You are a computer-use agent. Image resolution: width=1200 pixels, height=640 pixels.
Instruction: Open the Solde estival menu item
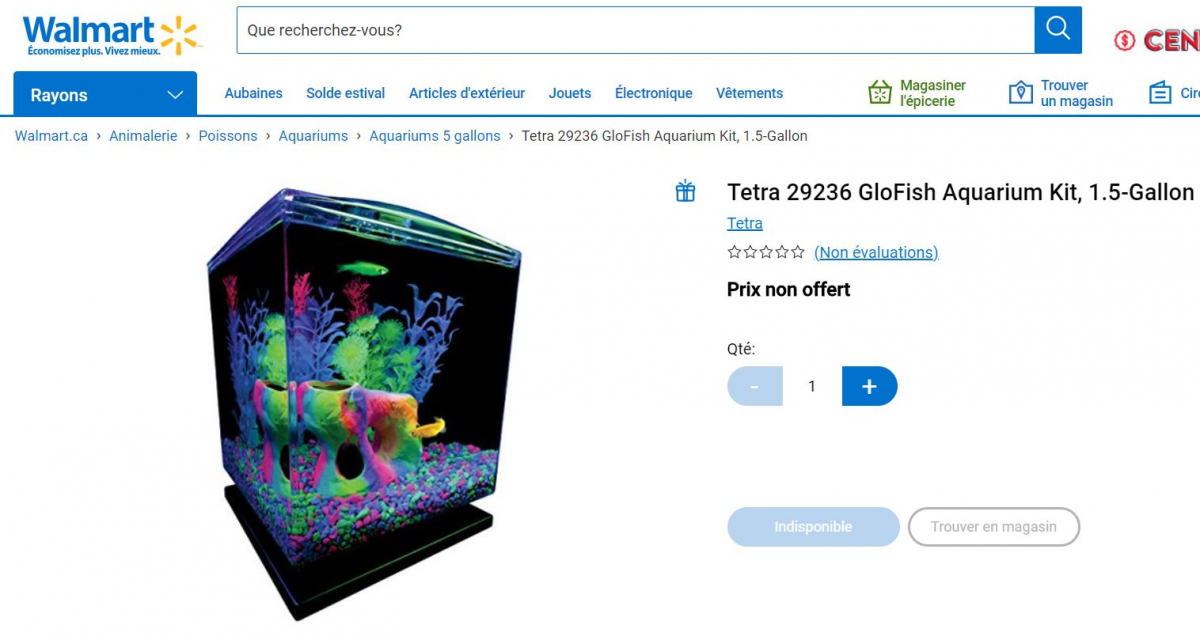coord(346,93)
